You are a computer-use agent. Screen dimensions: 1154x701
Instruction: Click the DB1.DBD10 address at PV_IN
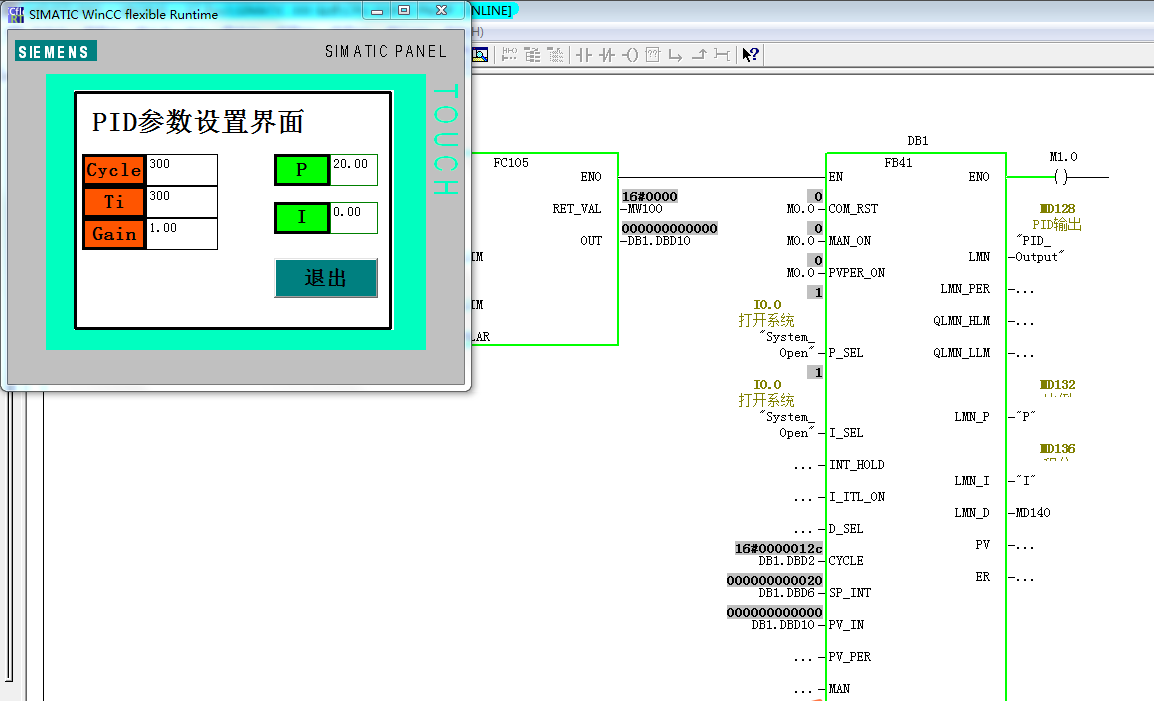[x=783, y=625]
